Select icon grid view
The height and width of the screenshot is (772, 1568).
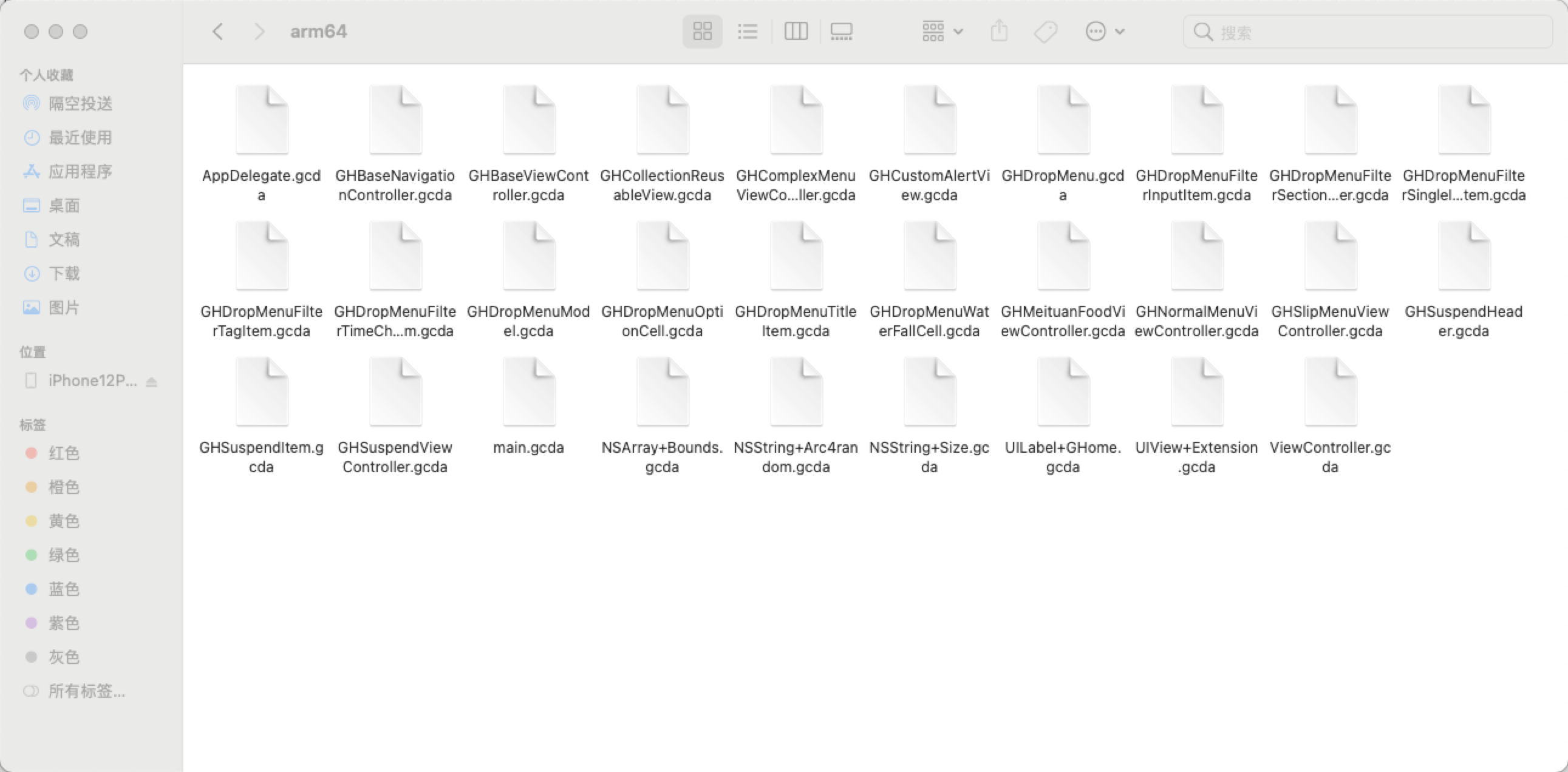[703, 32]
